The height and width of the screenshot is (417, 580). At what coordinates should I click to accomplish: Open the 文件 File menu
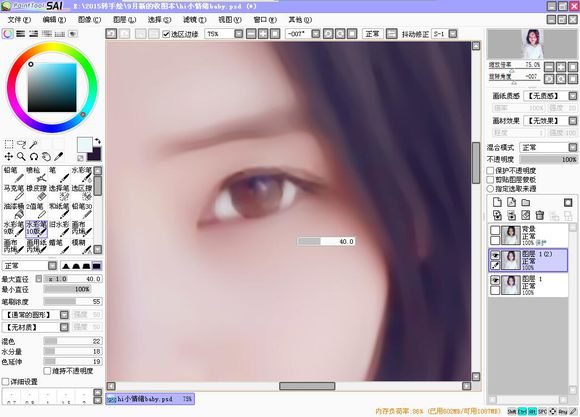coord(19,20)
